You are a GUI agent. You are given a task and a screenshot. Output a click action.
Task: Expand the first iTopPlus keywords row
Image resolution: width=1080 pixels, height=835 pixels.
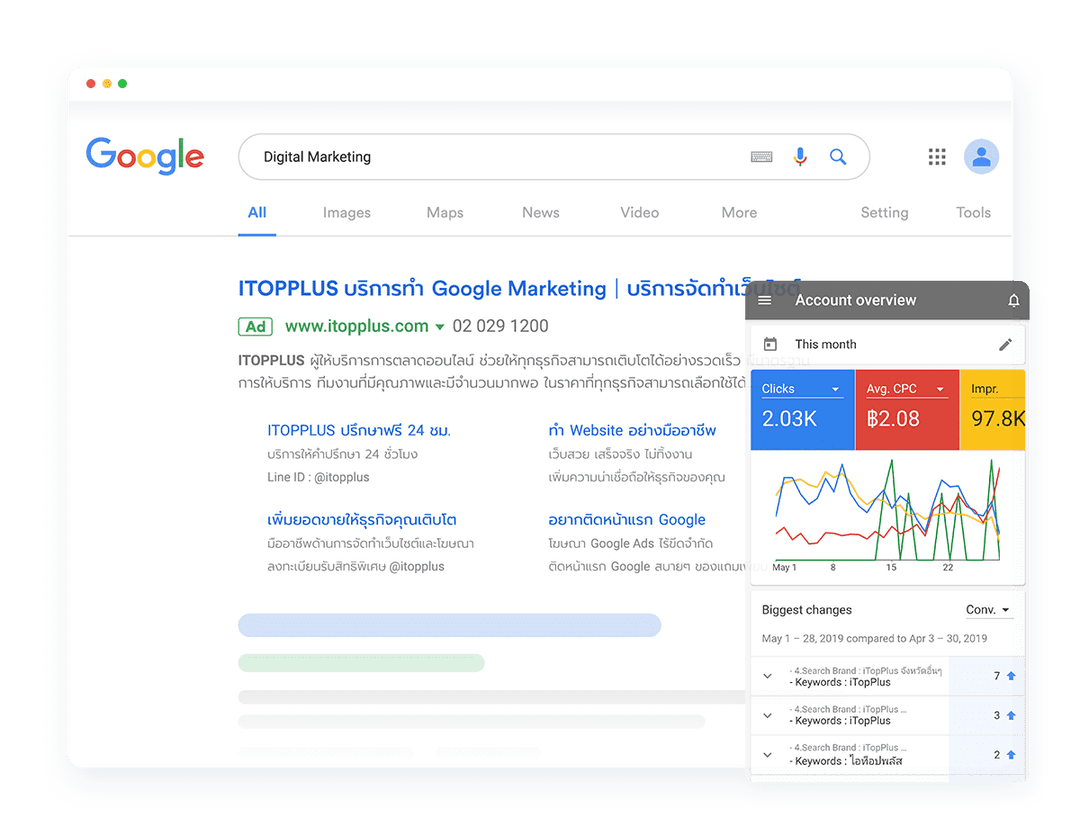(767, 676)
